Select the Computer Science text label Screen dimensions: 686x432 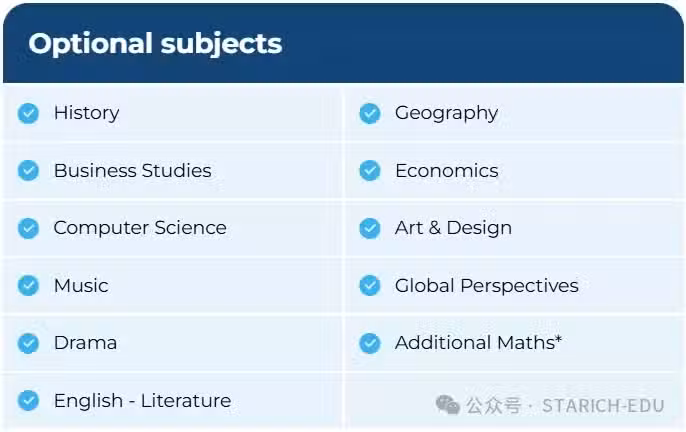[140, 228]
